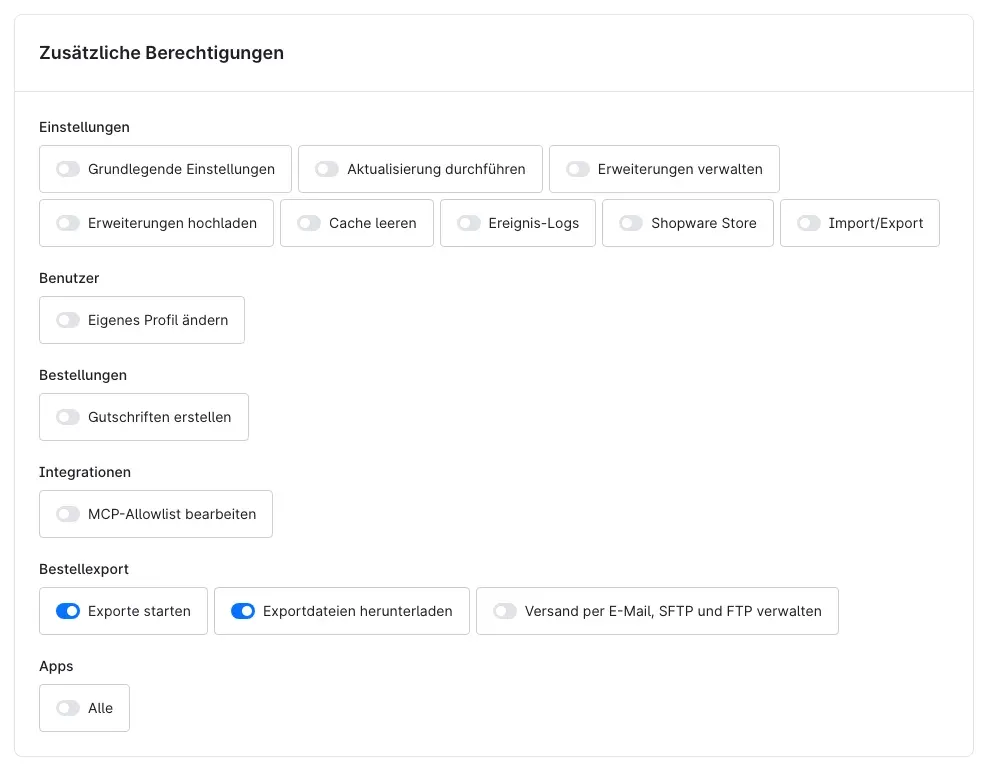Toggle the Cache leeren switch
988x771 pixels.
click(x=309, y=223)
